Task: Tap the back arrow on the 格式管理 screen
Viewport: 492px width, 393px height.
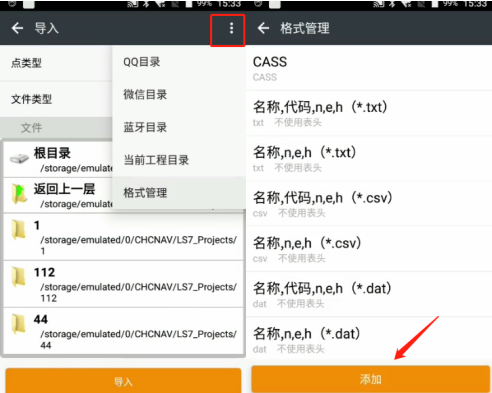Action: tap(263, 28)
